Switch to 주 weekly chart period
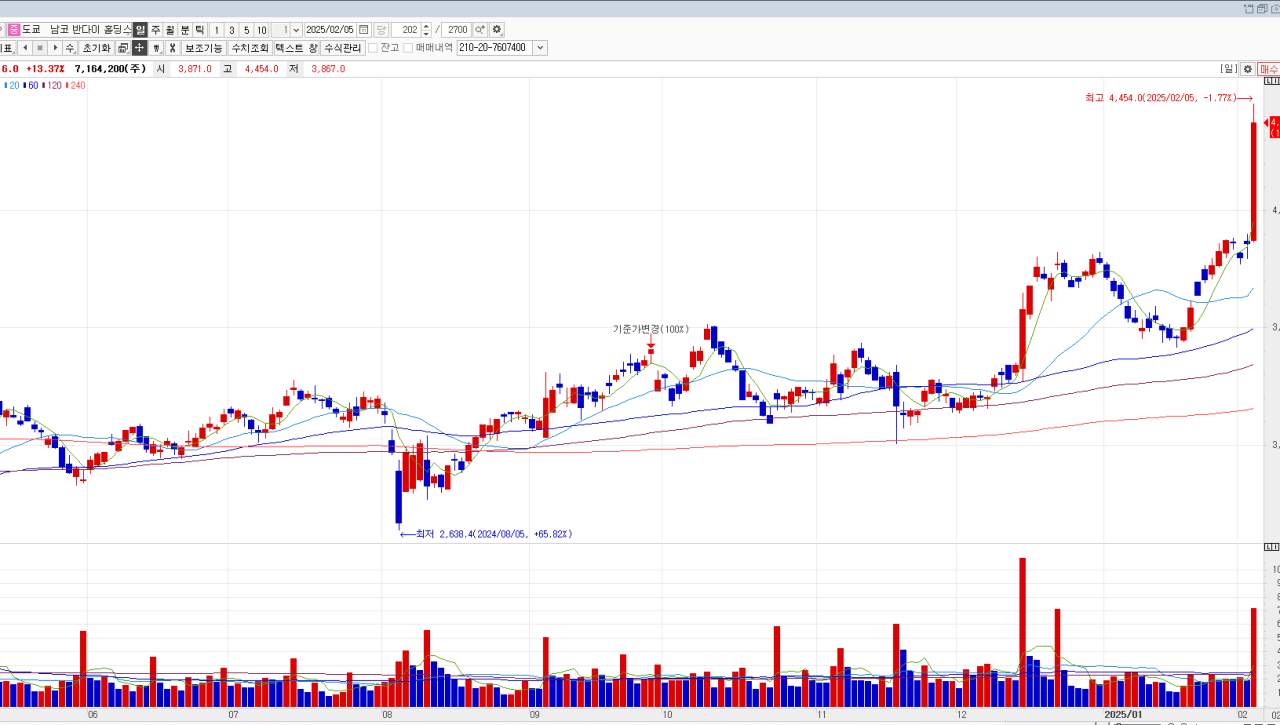1280x725 pixels. (155, 30)
